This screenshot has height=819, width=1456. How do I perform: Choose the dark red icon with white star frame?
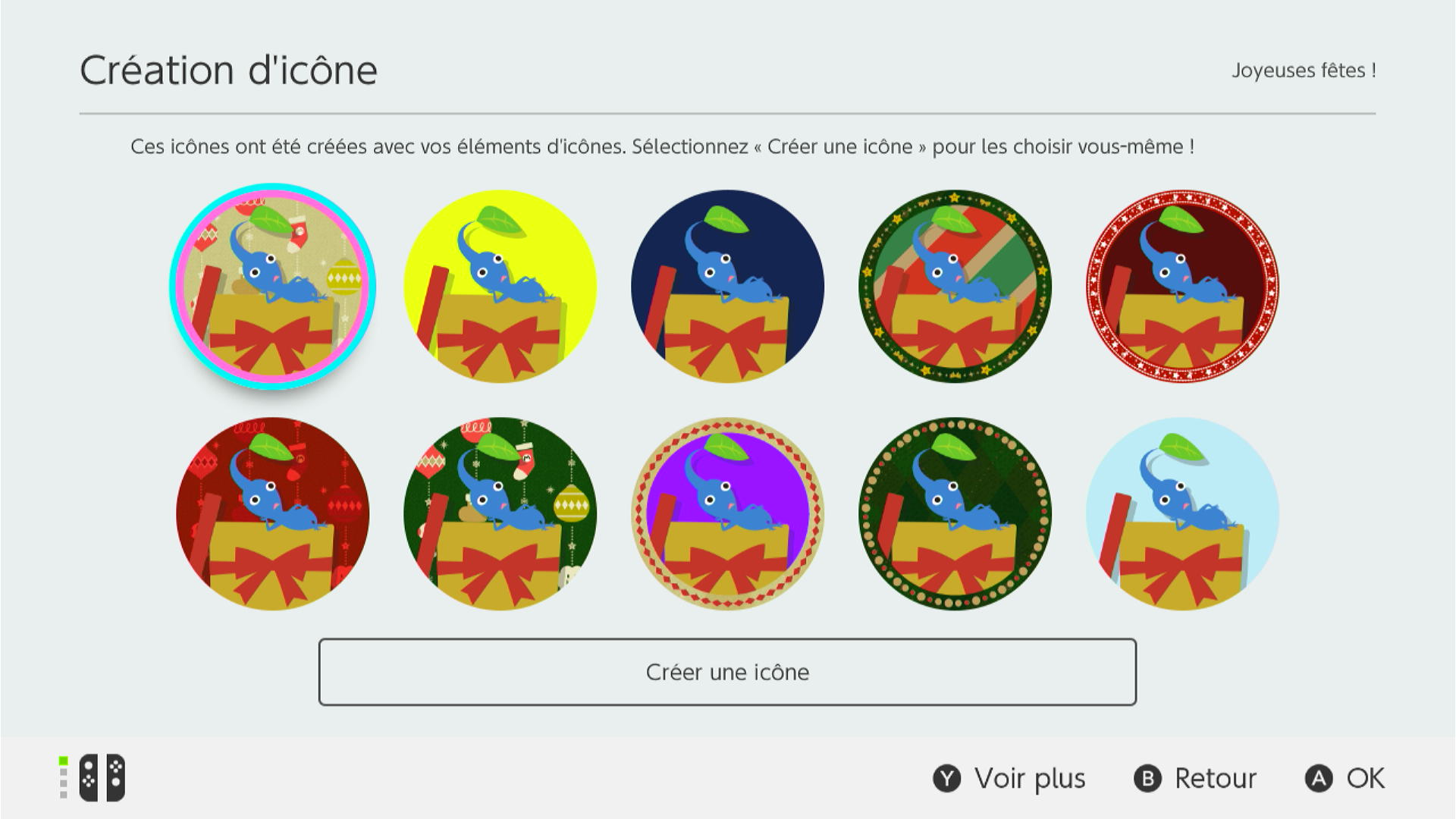[x=1182, y=287]
